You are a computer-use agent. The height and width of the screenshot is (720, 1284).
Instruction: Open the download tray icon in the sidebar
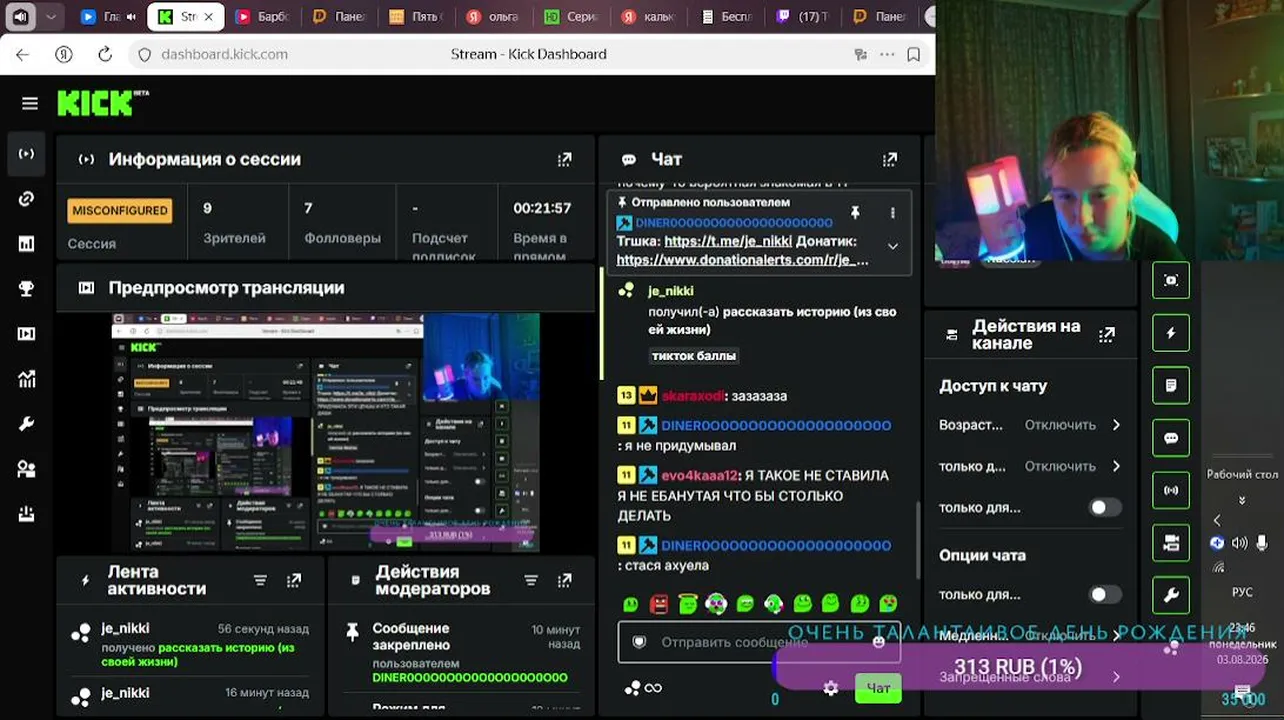pyautogui.click(x=27, y=514)
